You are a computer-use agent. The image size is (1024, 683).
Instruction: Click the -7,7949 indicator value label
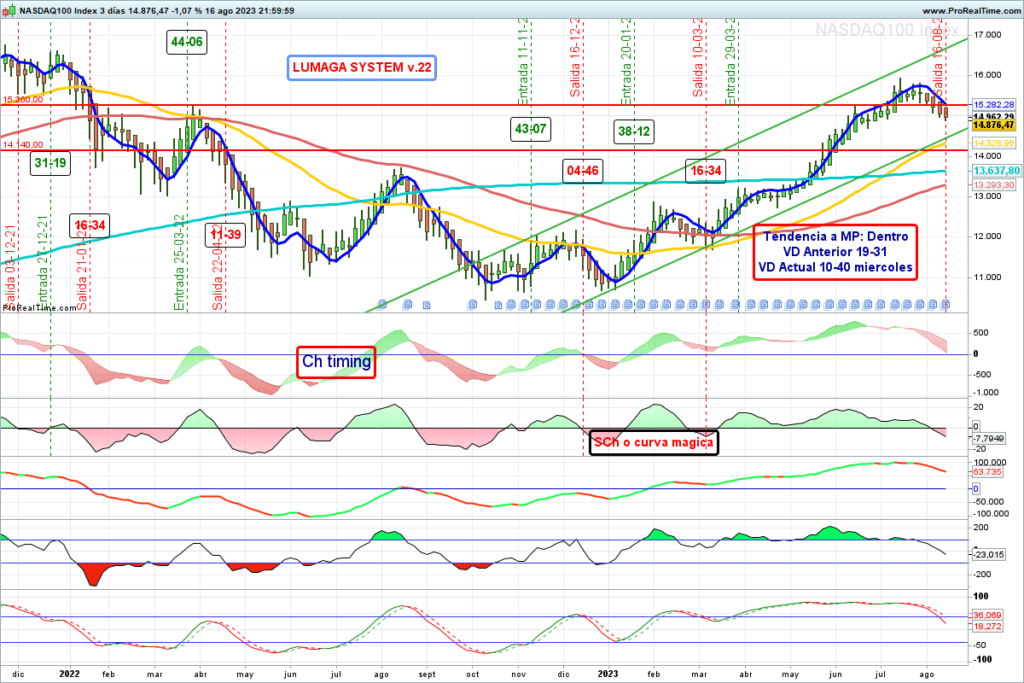(x=989, y=438)
